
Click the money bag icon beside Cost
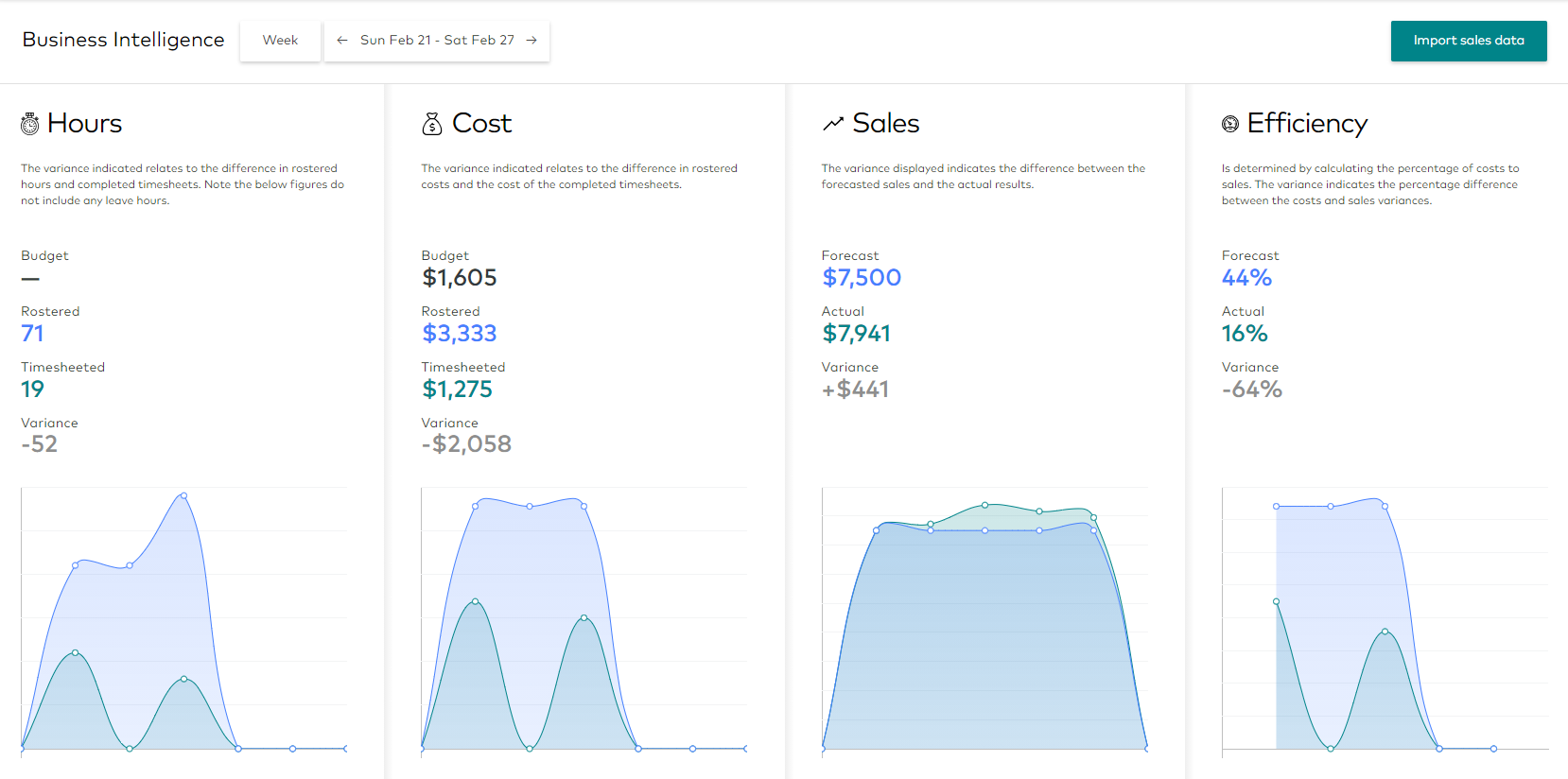pyautogui.click(x=432, y=124)
